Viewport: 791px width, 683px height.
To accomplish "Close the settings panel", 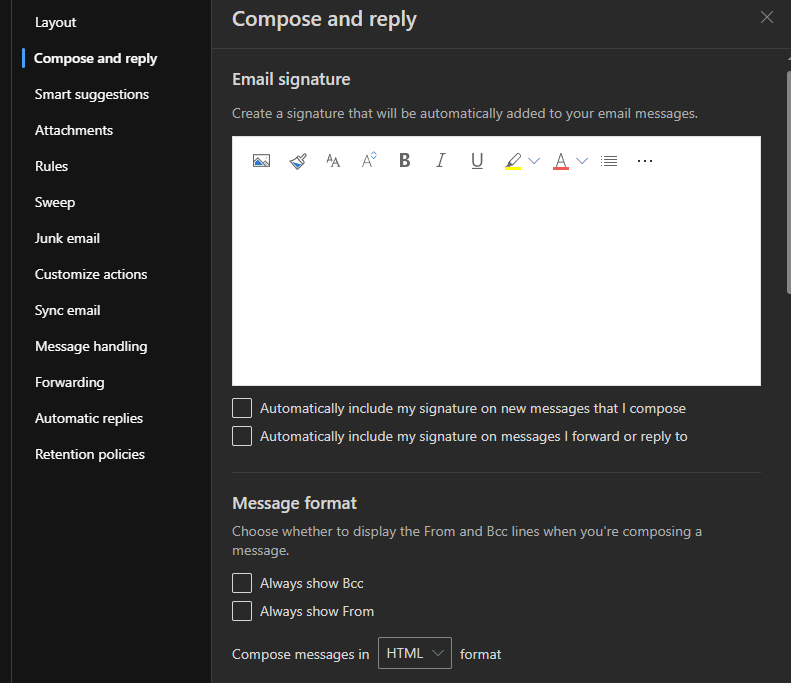I will click(767, 17).
